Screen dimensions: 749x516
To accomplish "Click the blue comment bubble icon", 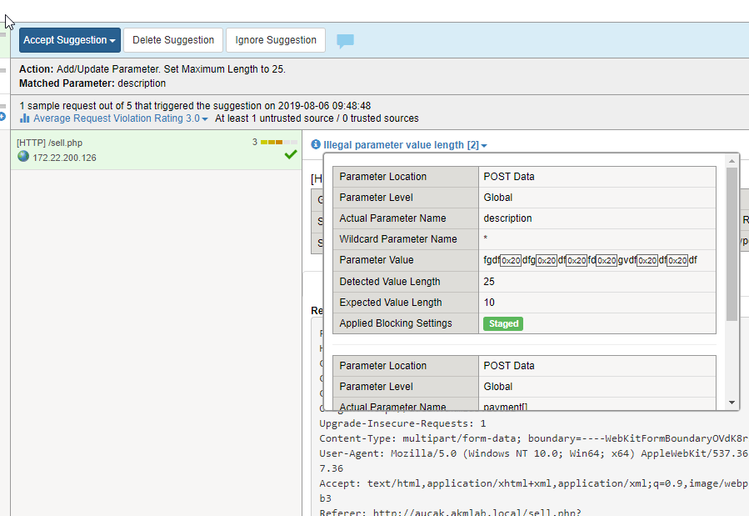I will click(x=345, y=41).
